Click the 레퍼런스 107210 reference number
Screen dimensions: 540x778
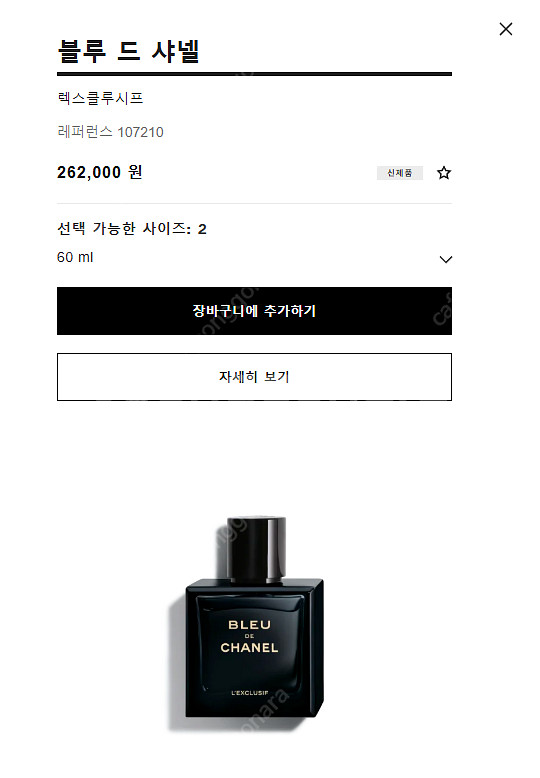pyautogui.click(x=110, y=132)
